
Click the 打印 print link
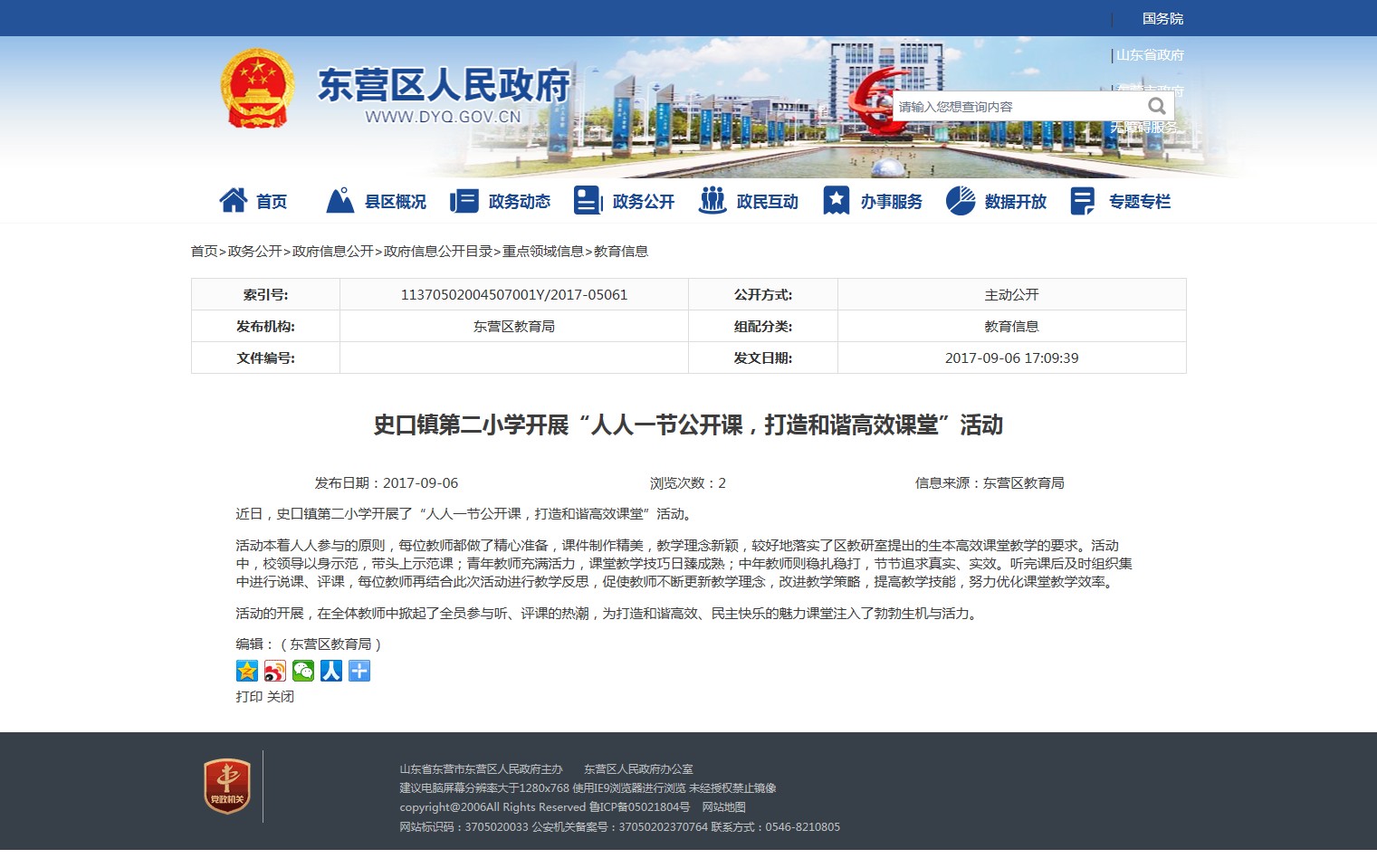tap(249, 697)
